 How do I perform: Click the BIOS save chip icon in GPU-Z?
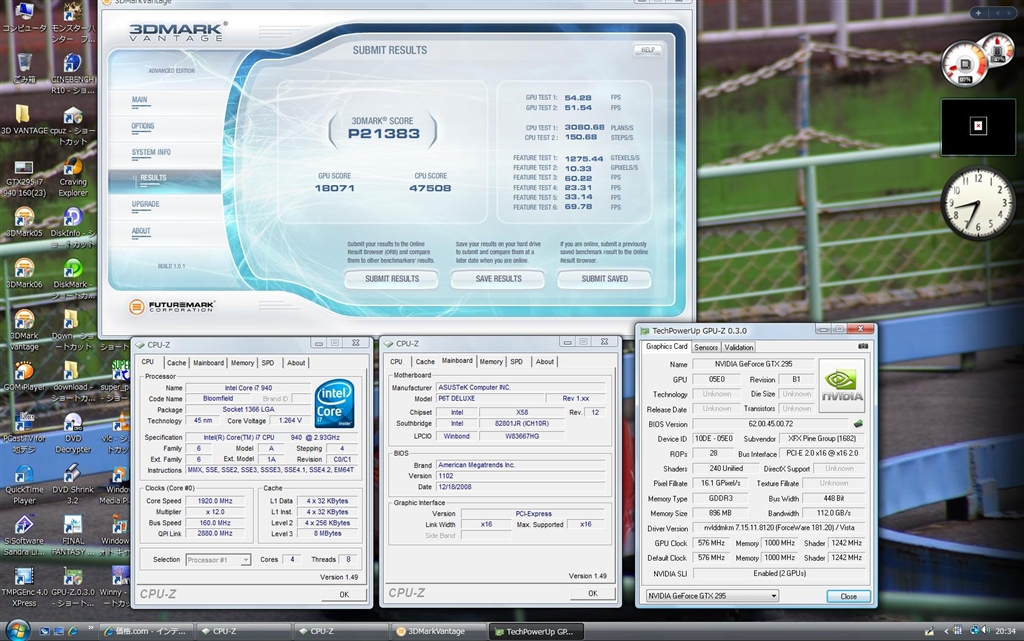coord(858,424)
